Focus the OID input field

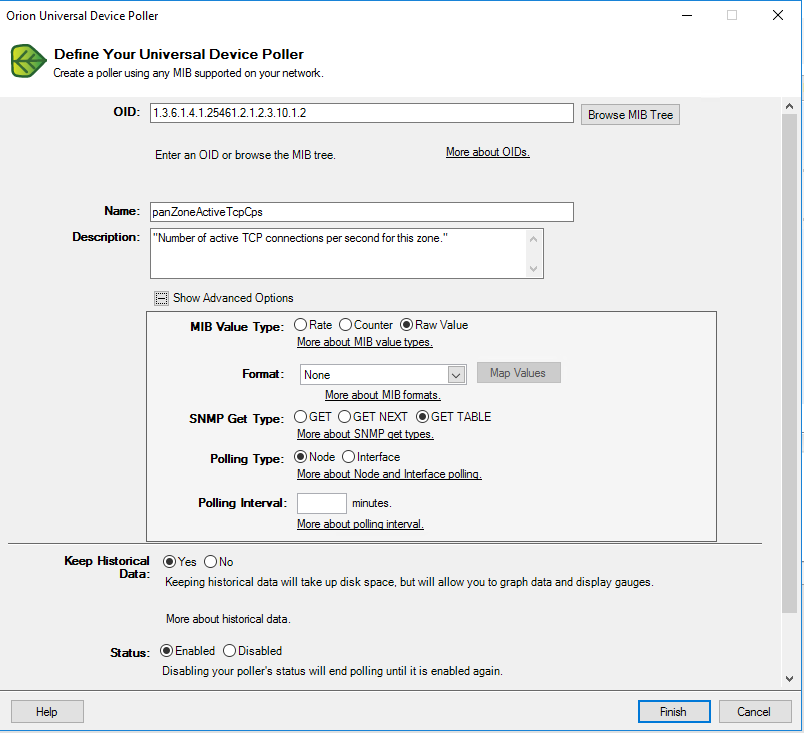click(x=361, y=113)
